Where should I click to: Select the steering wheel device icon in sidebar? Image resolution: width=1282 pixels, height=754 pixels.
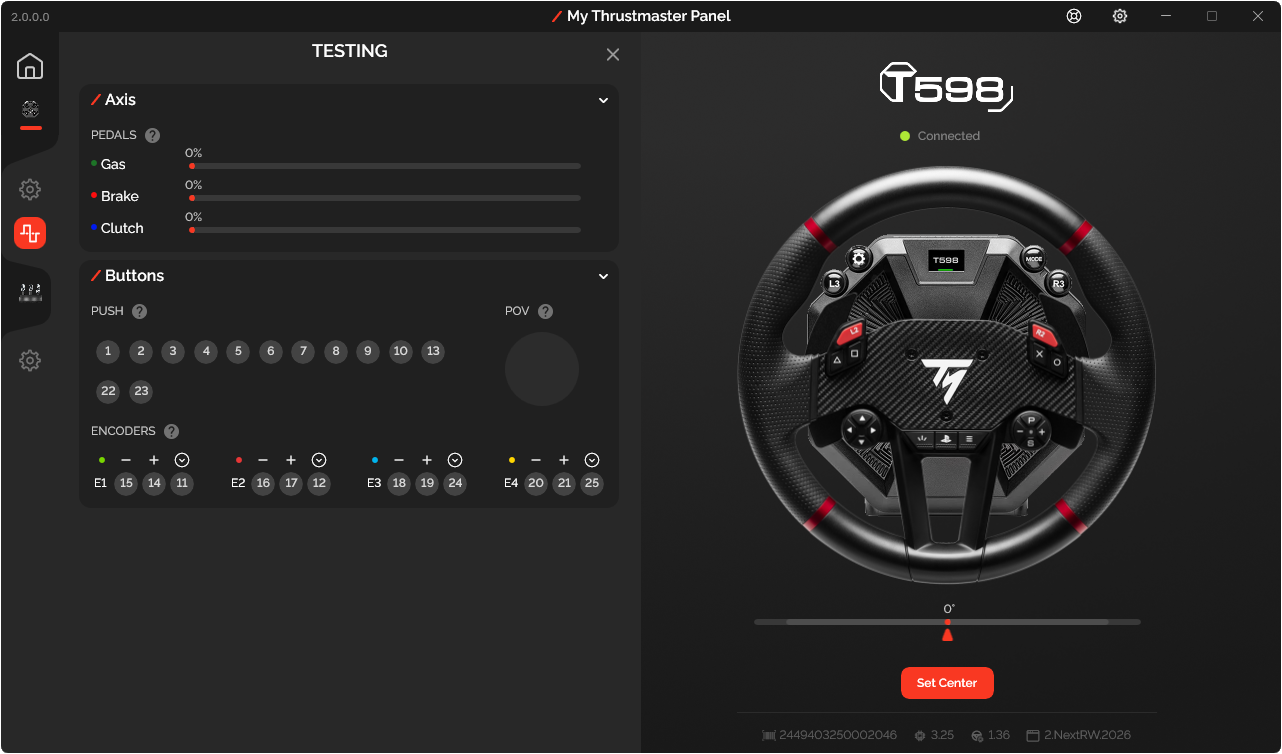[x=30, y=109]
